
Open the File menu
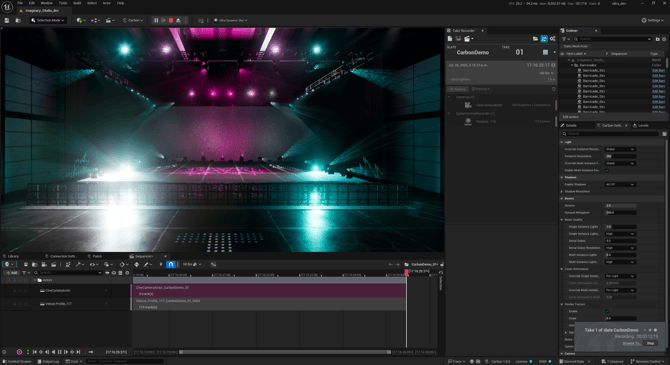[x=20, y=3]
